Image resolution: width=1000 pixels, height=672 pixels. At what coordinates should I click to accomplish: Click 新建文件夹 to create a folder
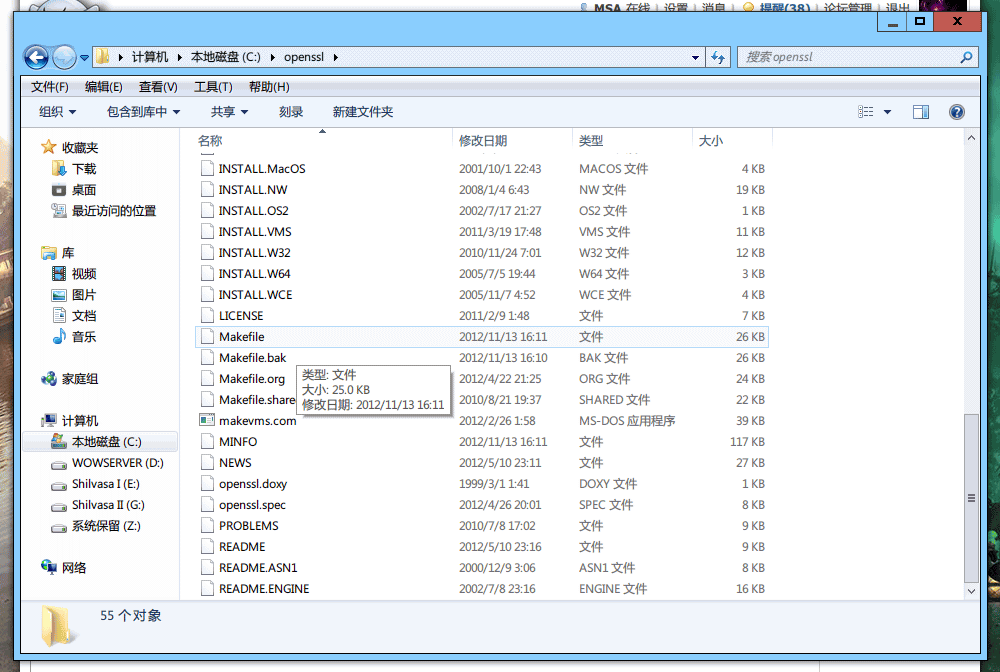click(363, 112)
